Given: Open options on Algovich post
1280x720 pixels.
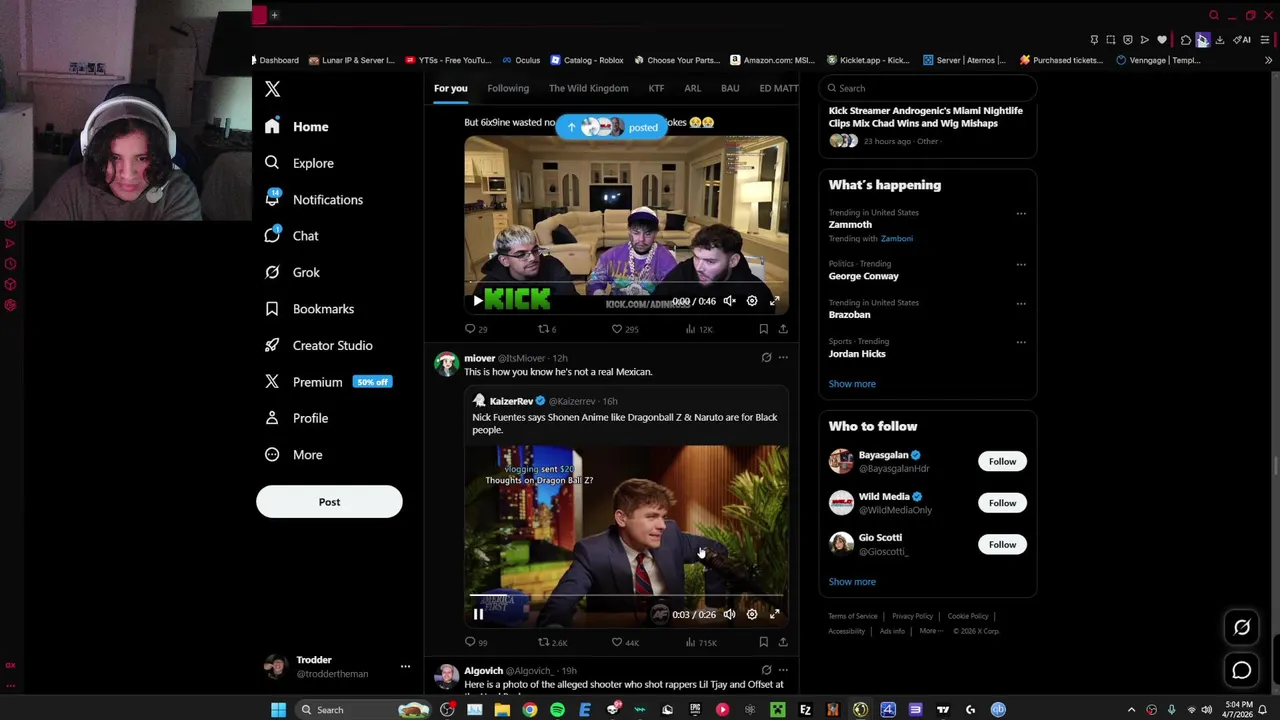Looking at the screenshot, I should tap(783, 670).
